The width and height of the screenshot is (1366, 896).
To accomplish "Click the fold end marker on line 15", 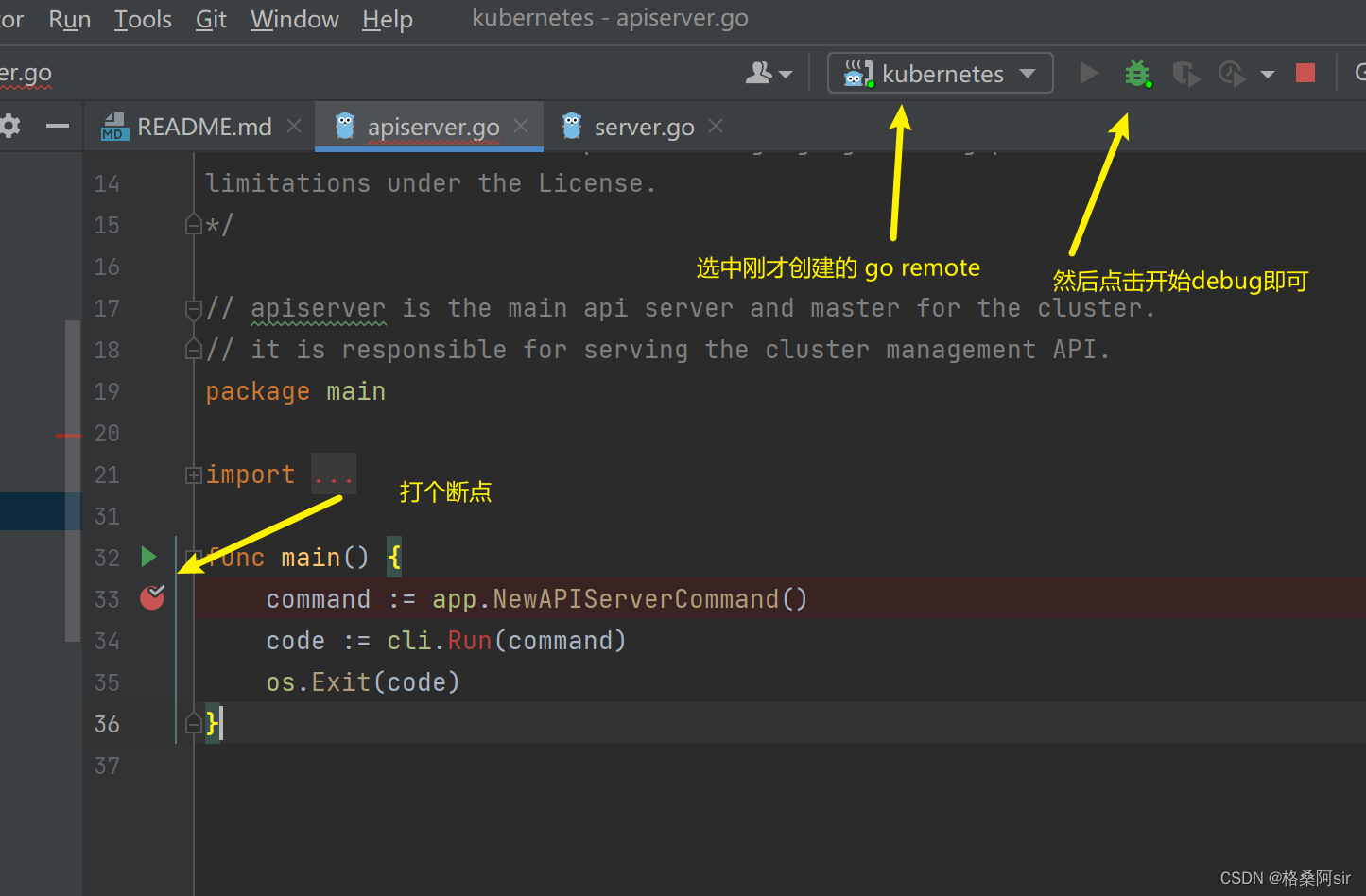I will (x=193, y=225).
